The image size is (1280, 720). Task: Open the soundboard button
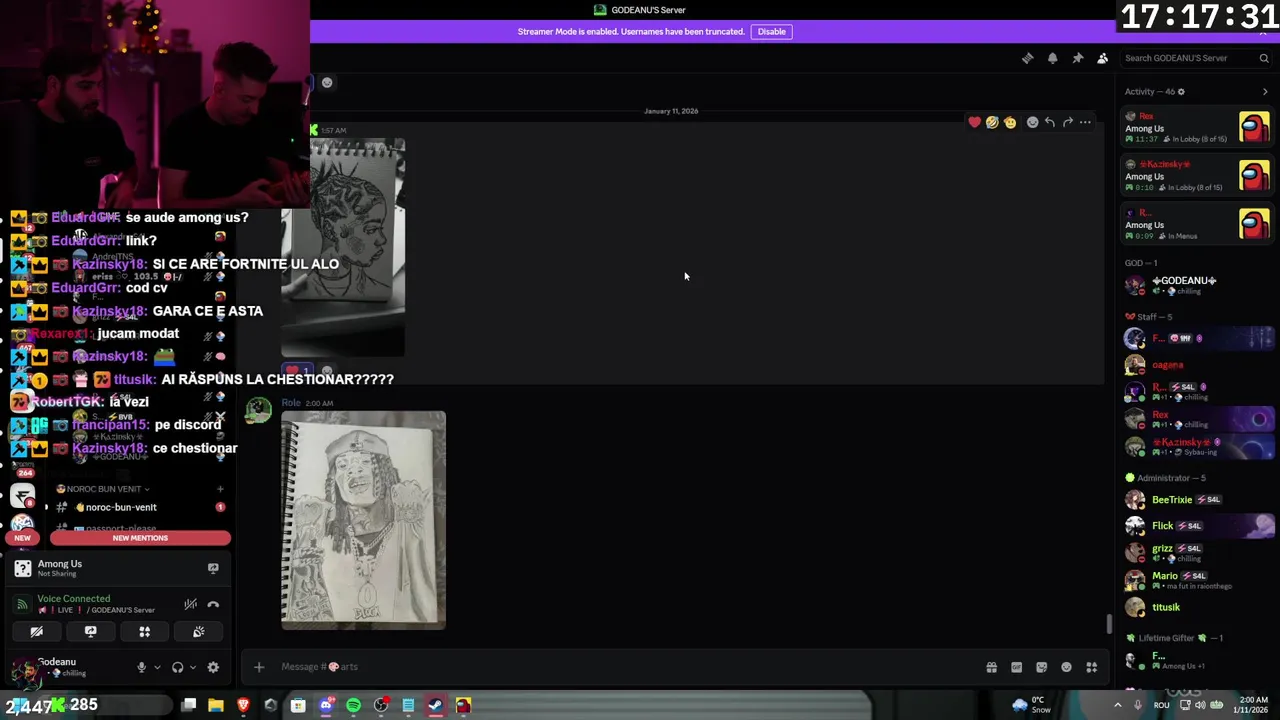click(198, 632)
